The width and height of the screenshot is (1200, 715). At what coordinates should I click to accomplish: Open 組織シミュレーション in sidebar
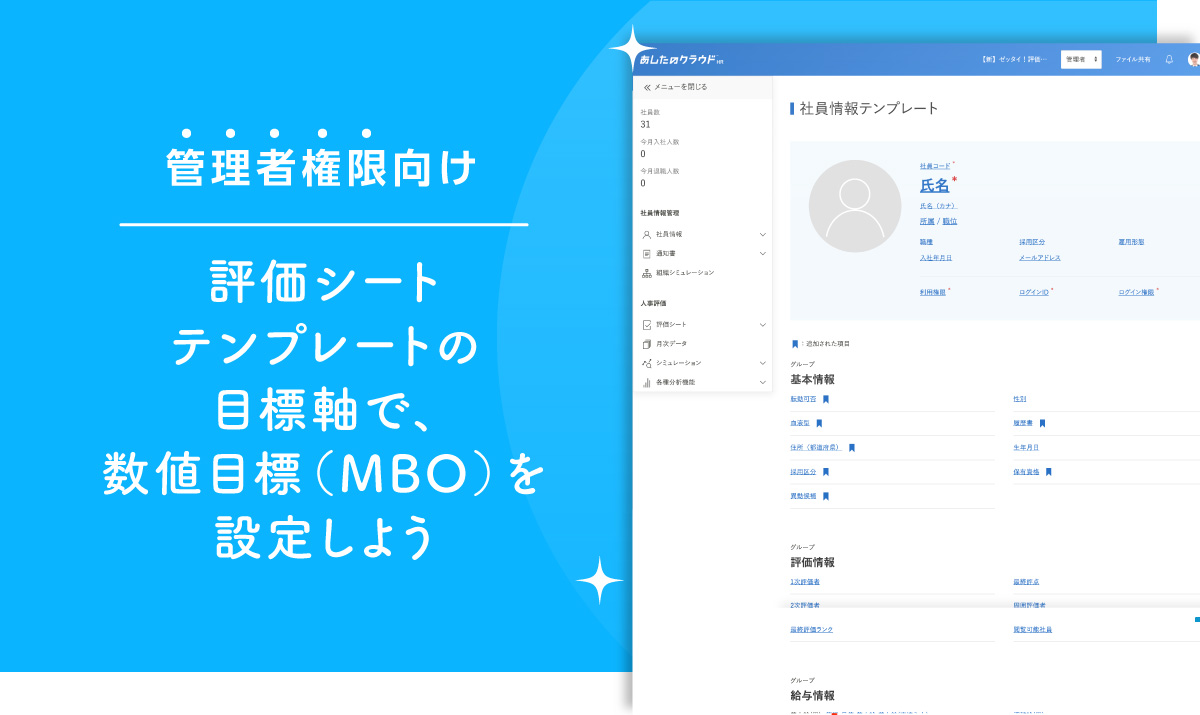tap(685, 273)
